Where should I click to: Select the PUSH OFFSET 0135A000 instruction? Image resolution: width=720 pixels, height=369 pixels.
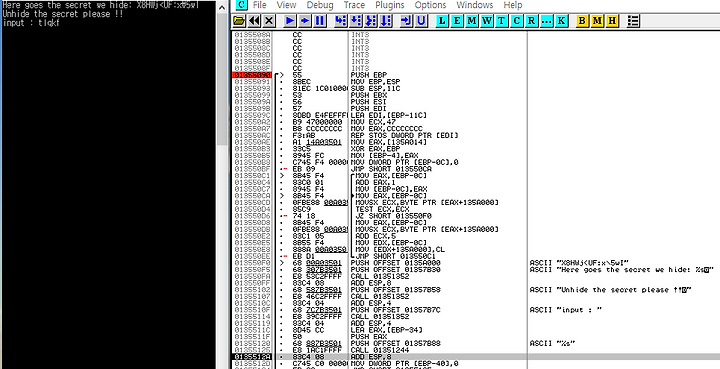[395, 262]
